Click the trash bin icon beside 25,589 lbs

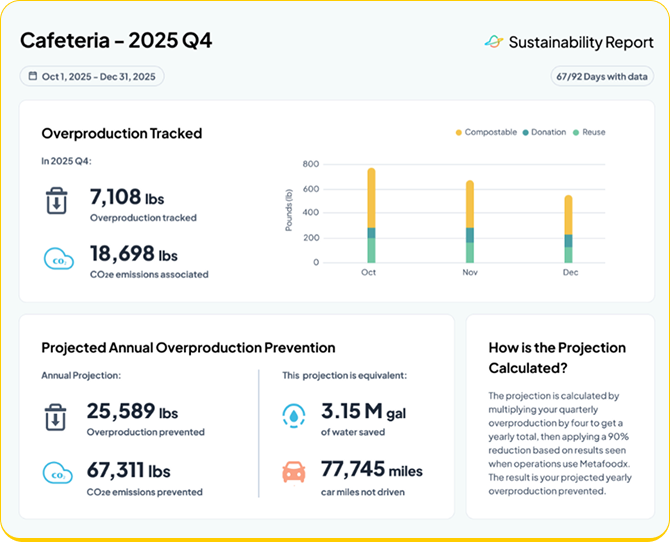pos(55,417)
